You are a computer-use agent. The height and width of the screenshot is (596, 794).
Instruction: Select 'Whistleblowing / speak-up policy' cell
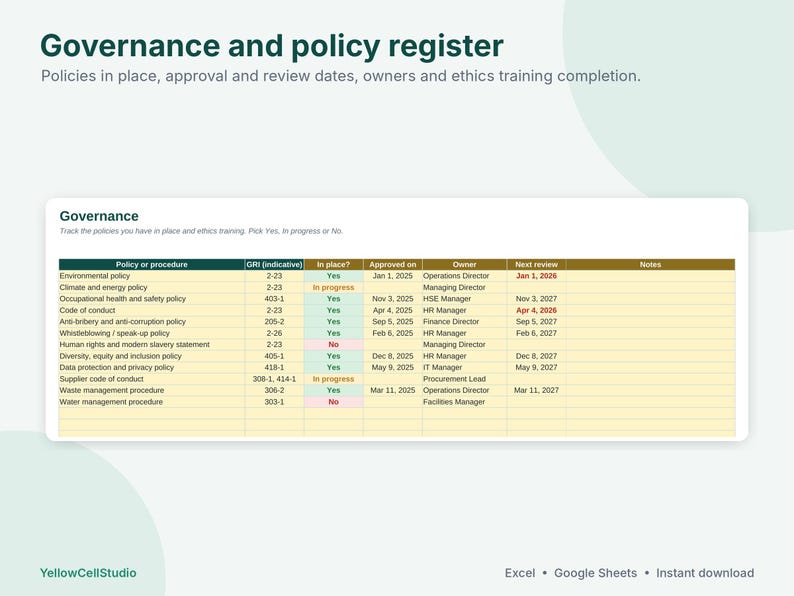[152, 333]
